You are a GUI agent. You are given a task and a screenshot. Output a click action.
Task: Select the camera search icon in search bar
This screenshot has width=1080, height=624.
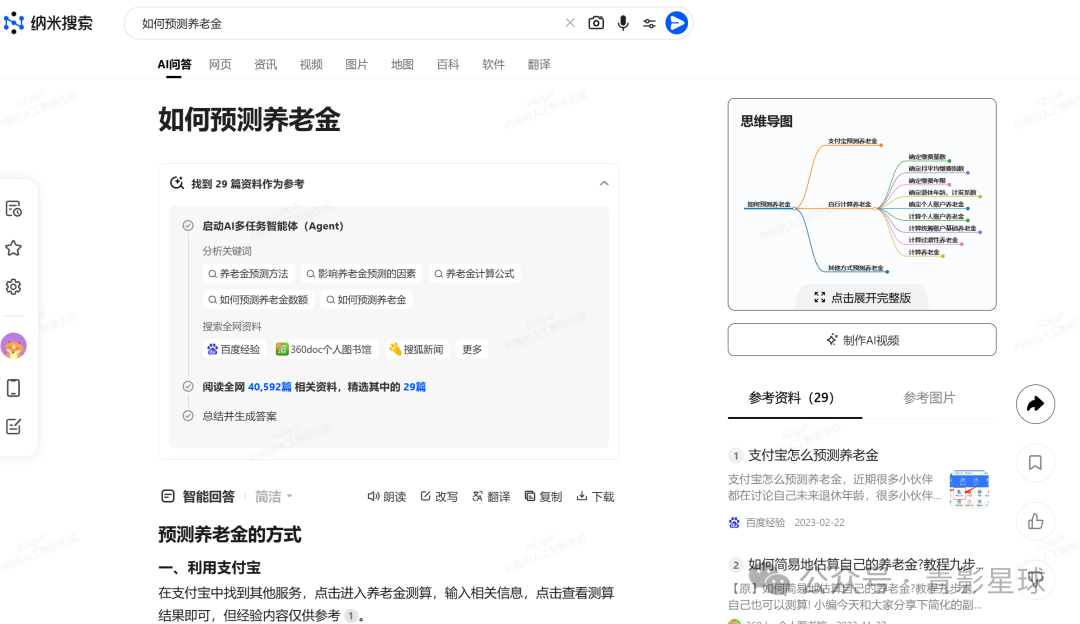pos(596,23)
